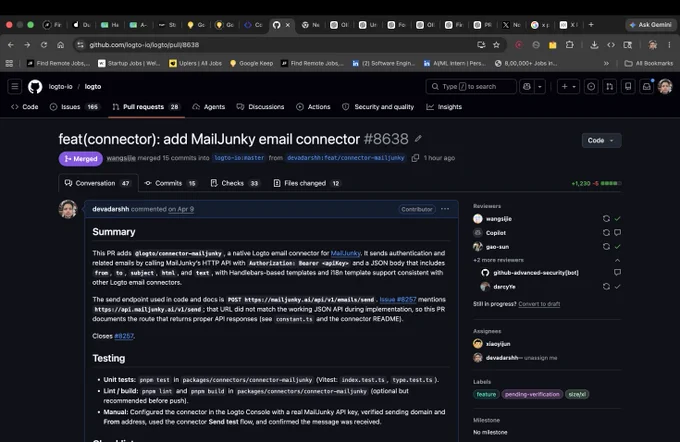Viewport: 680px width, 442px height.
Task: Click the Merged status badge
Action: tap(81, 159)
